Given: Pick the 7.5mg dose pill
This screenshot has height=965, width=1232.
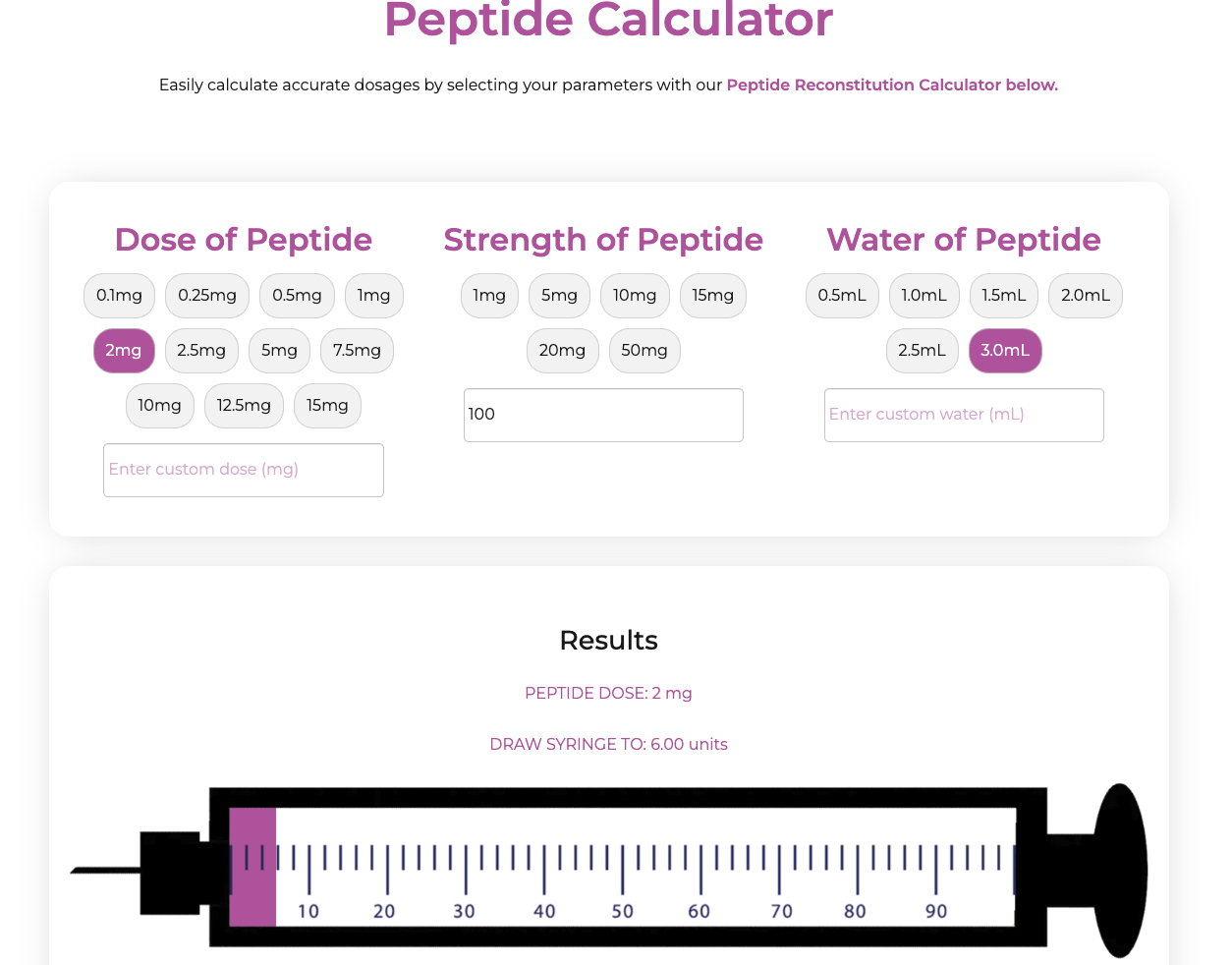Looking at the screenshot, I should (357, 351).
